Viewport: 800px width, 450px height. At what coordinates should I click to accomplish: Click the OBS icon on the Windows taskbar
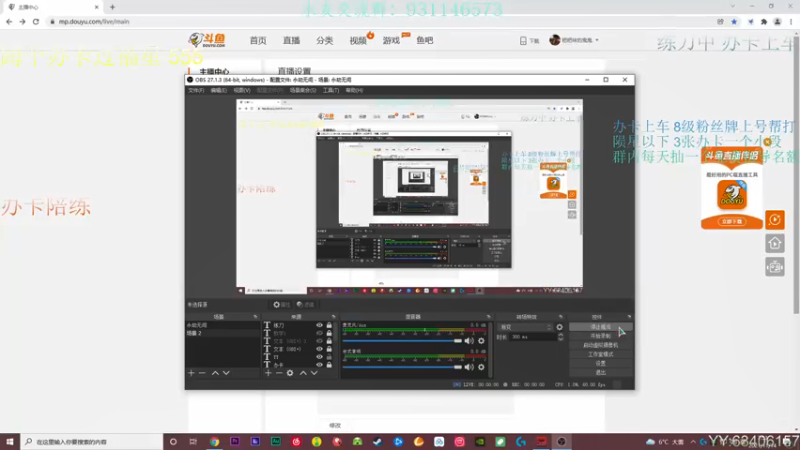pos(561,442)
